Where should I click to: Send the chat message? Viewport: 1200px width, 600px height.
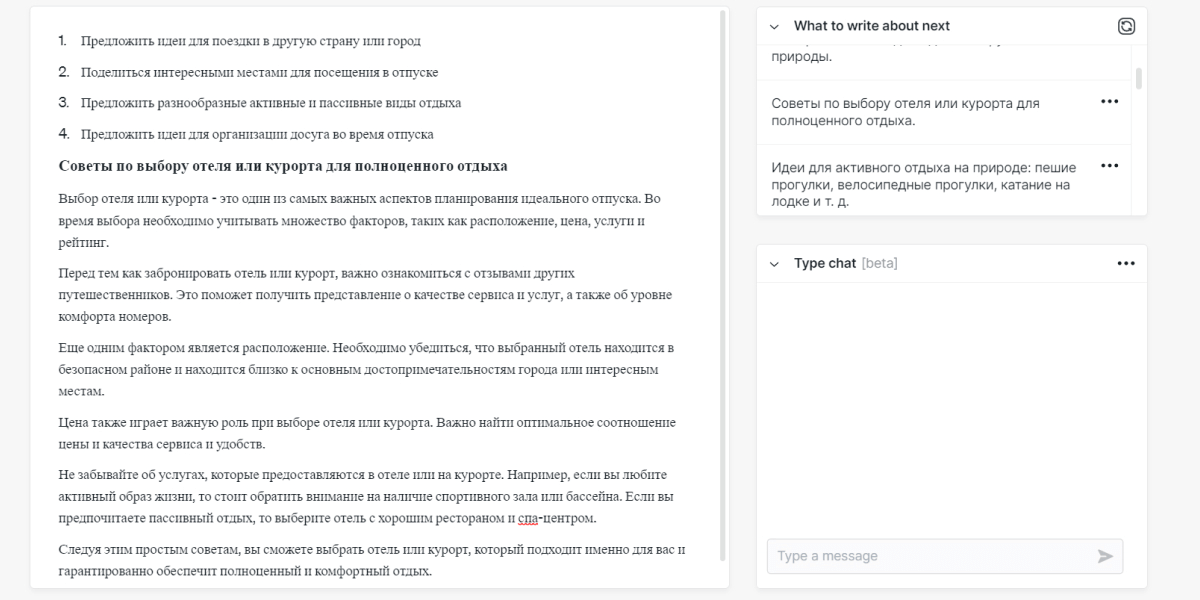(x=1105, y=556)
